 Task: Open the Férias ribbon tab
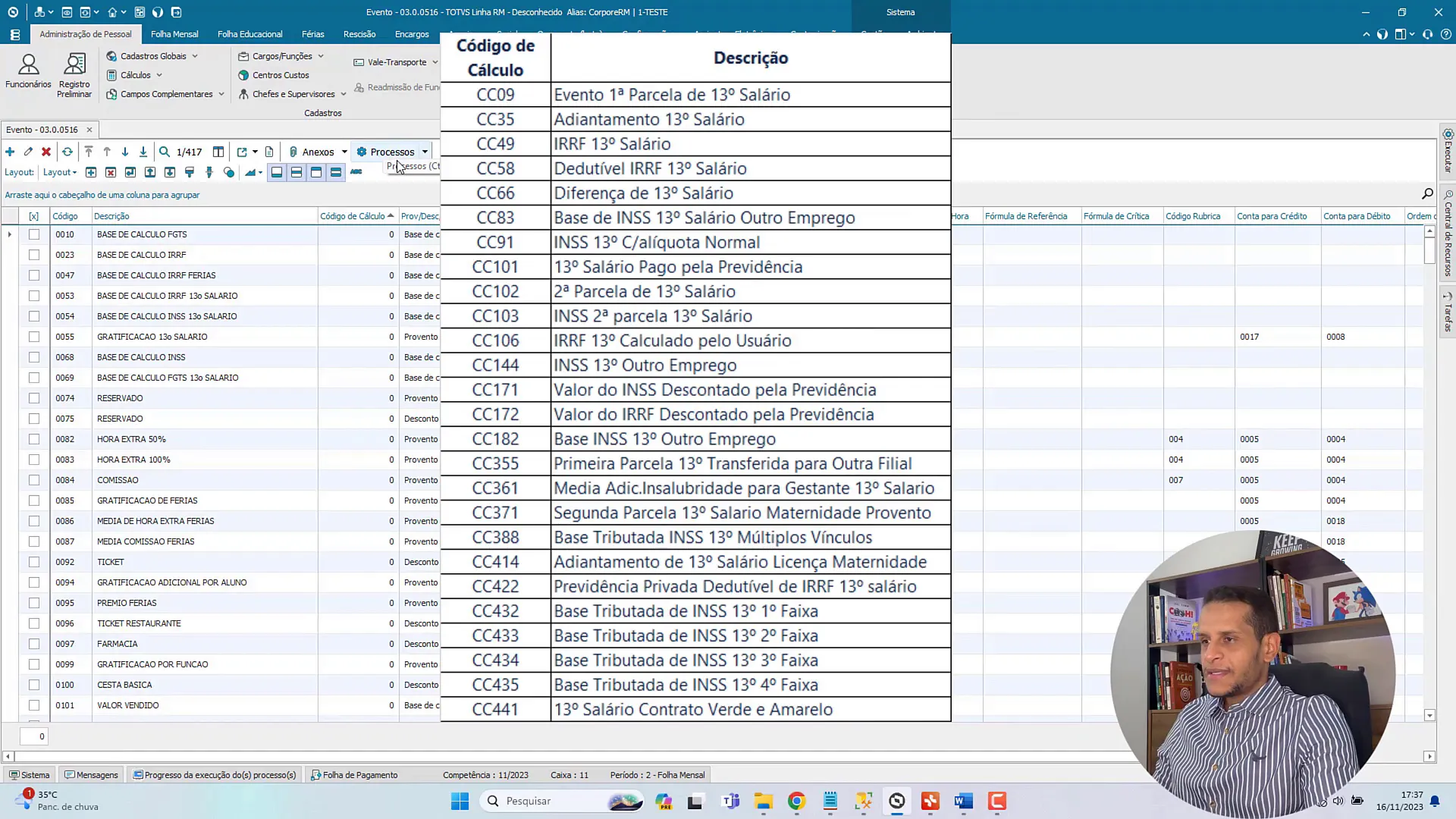(312, 34)
